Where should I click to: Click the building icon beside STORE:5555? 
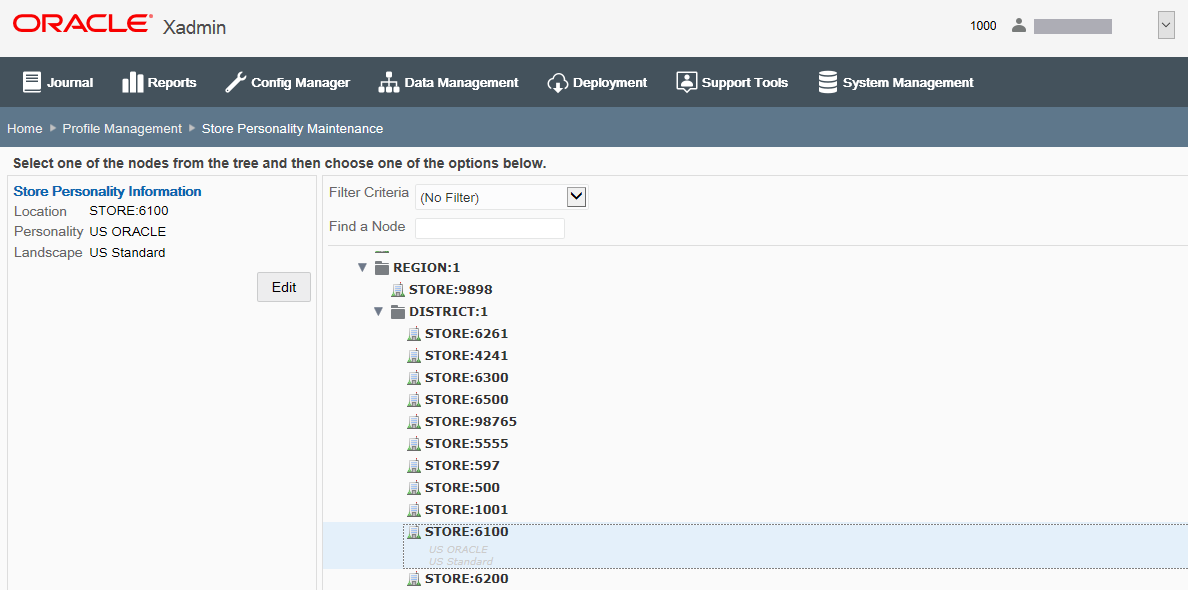click(x=414, y=443)
